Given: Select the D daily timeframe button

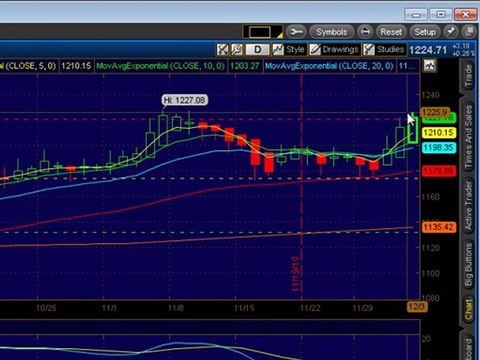Looking at the screenshot, I should pos(257,50).
